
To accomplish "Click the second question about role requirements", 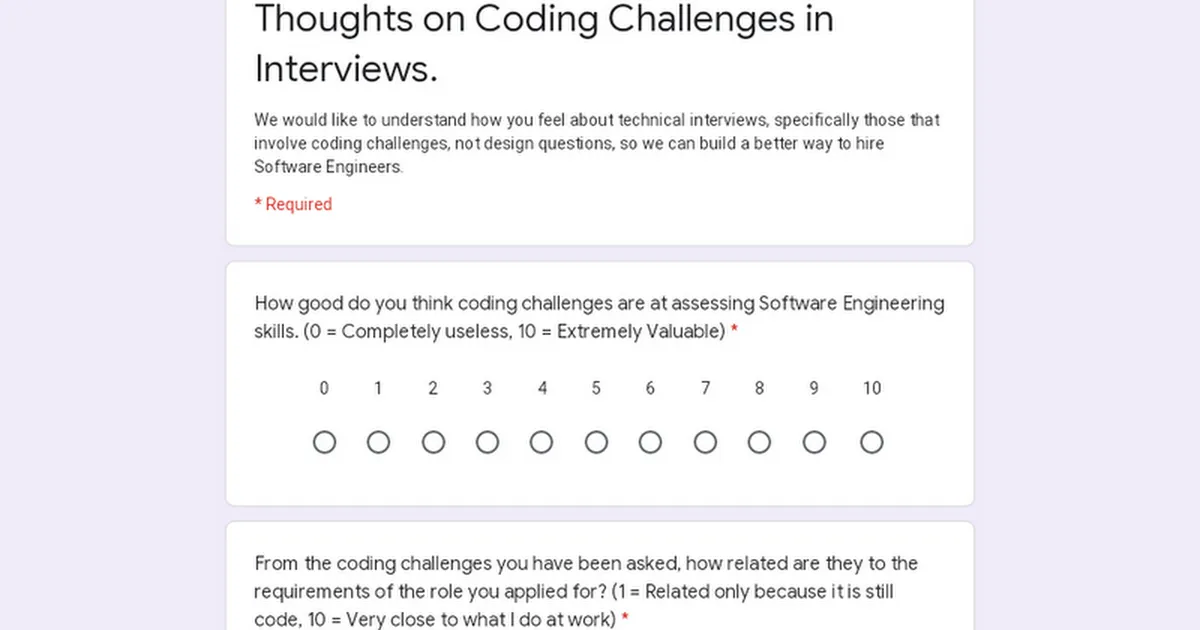I will point(585,590).
